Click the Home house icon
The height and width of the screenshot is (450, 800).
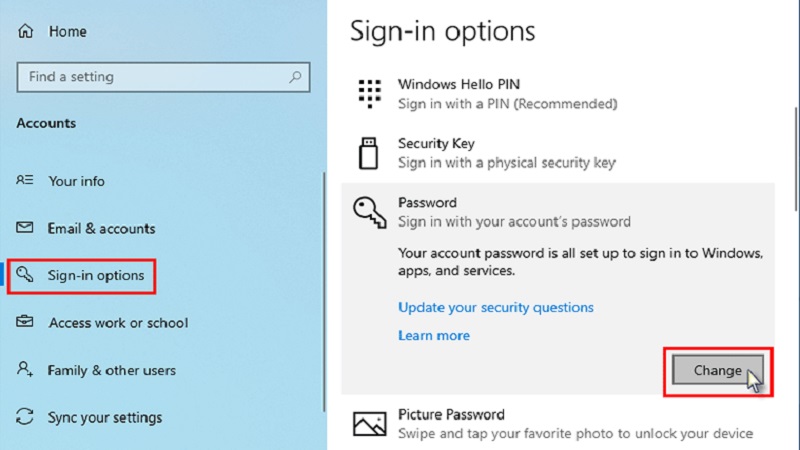26,32
